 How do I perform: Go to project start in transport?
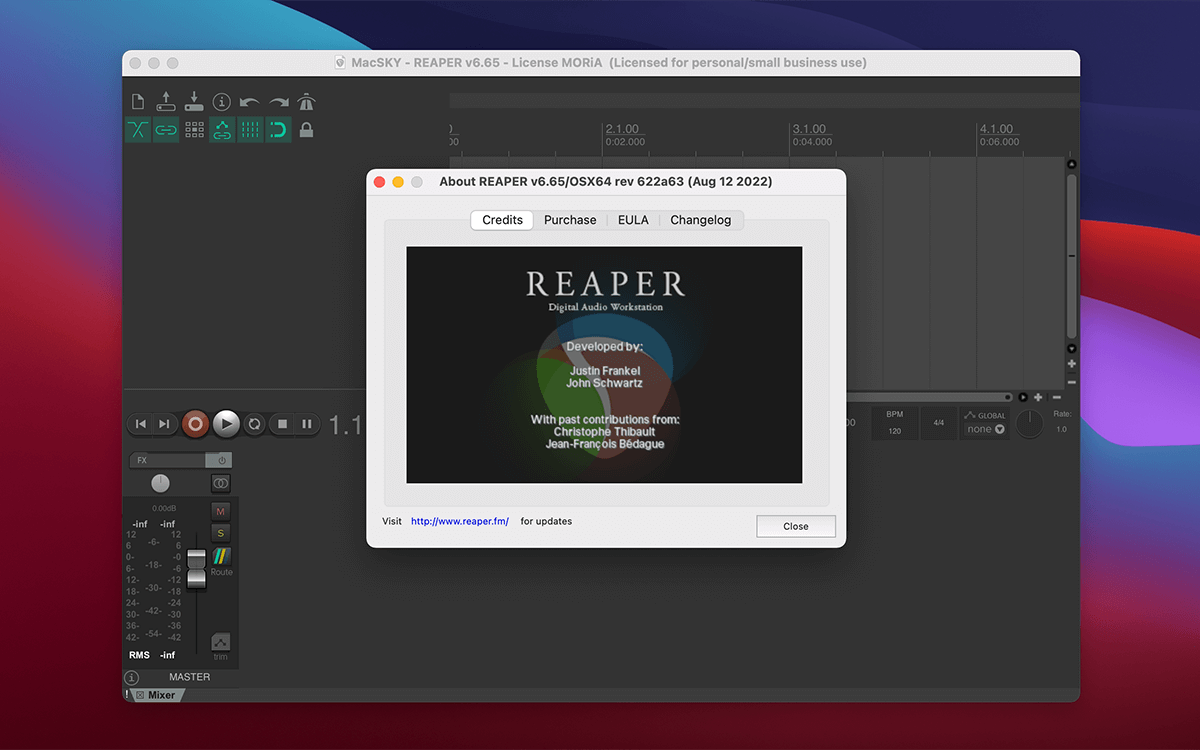[x=141, y=424]
